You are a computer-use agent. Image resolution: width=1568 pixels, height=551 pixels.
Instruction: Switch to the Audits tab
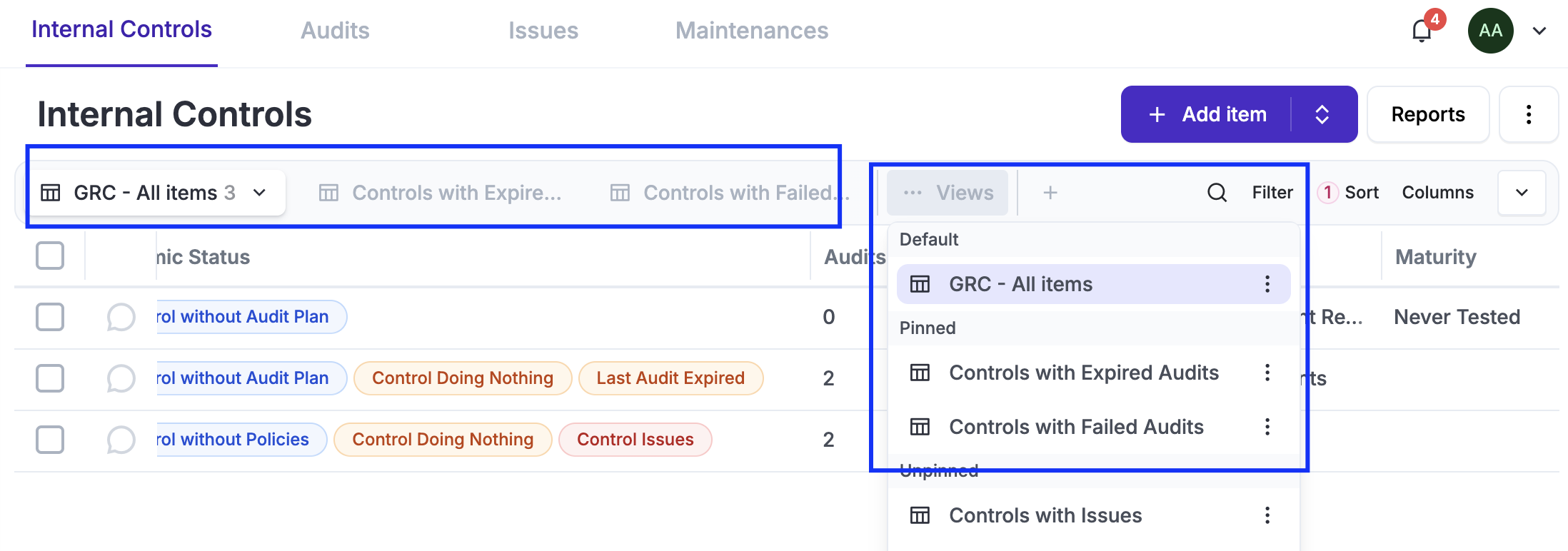pos(335,31)
